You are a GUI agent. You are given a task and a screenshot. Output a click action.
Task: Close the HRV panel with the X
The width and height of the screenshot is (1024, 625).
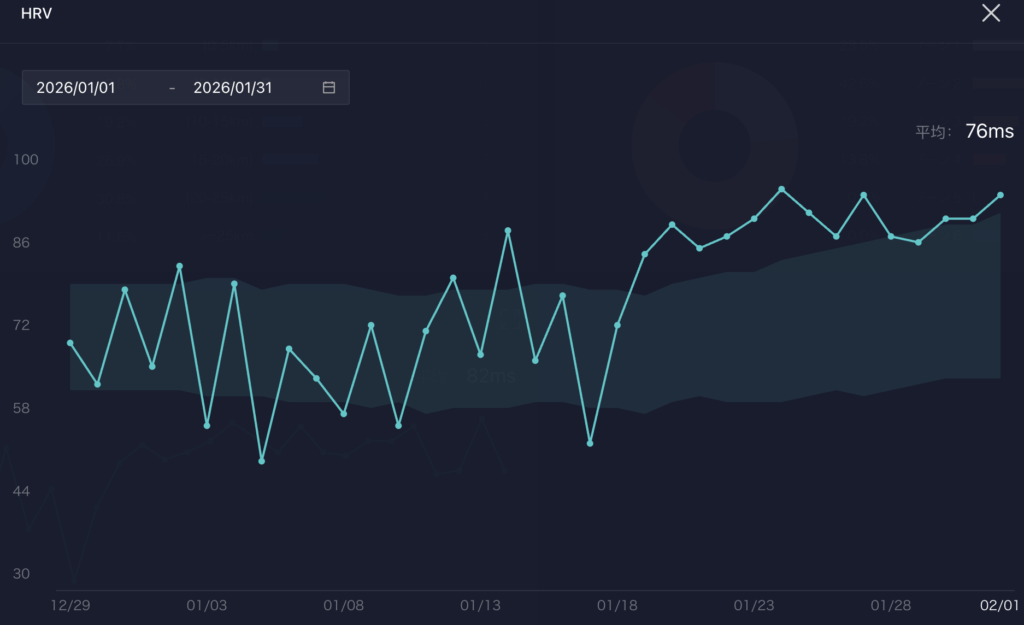pyautogui.click(x=990, y=13)
